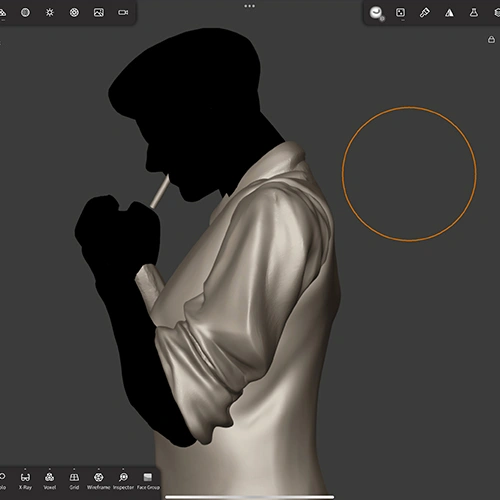The height and width of the screenshot is (500, 500).
Task: Open the brush Stroke settings (clay ball icon)
Action: 377,13
